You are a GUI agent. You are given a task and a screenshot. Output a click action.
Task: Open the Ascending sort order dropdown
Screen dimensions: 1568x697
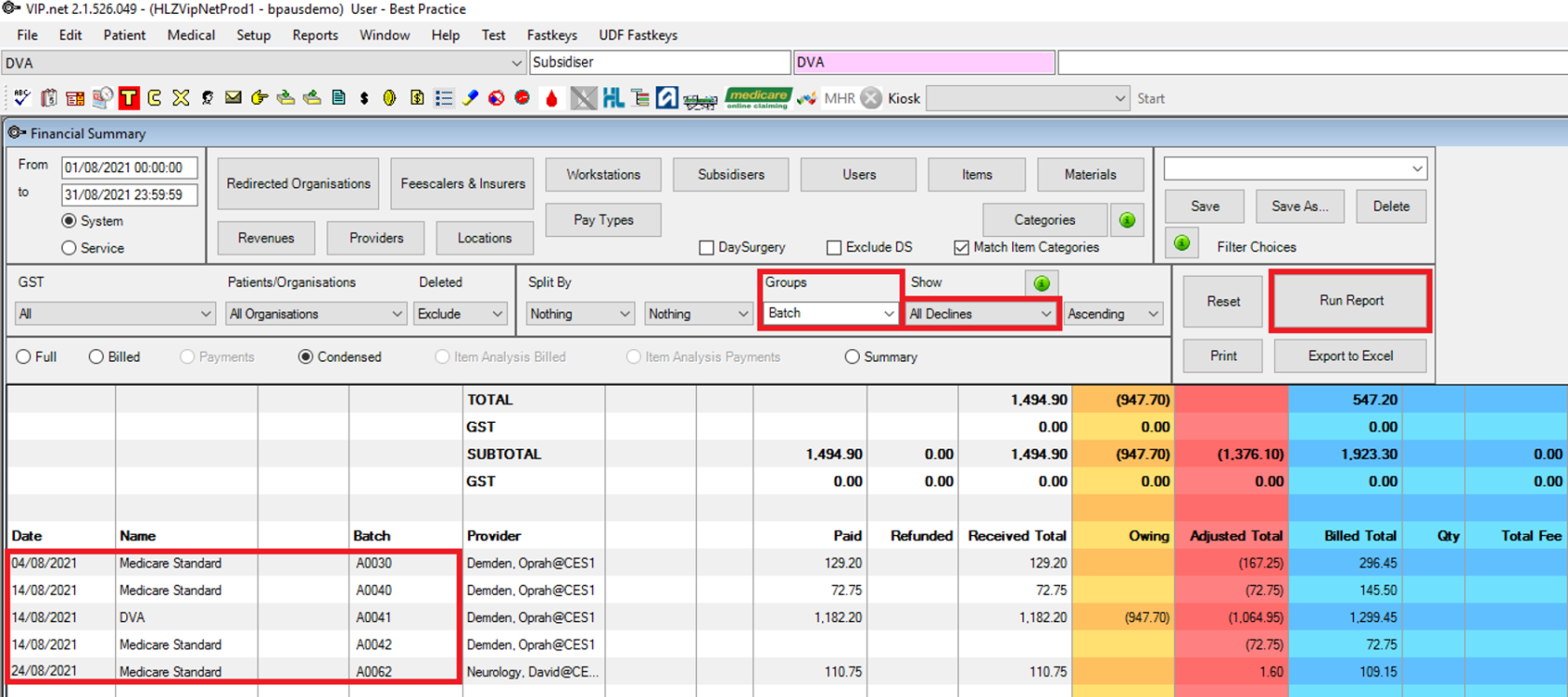point(1112,313)
